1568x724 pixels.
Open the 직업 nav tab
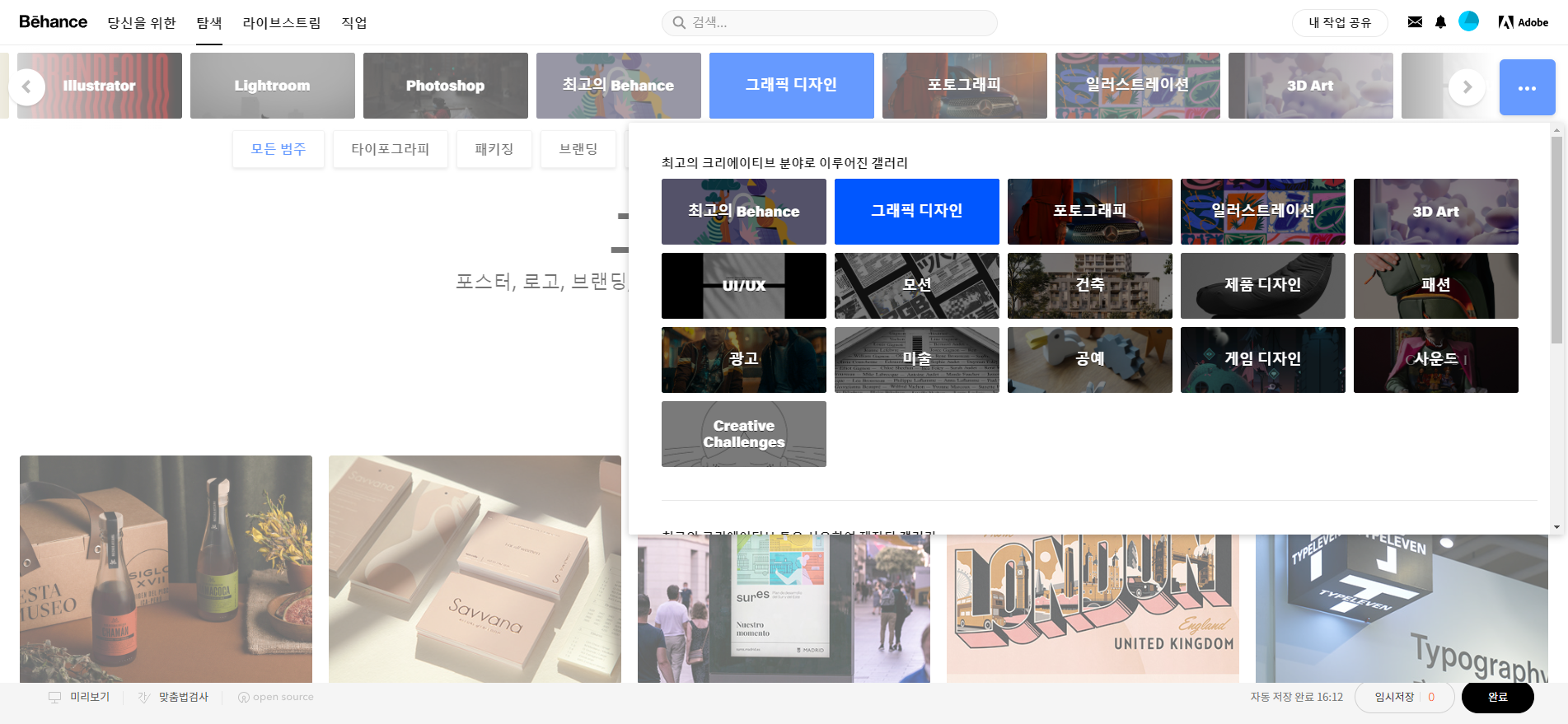coord(354,23)
